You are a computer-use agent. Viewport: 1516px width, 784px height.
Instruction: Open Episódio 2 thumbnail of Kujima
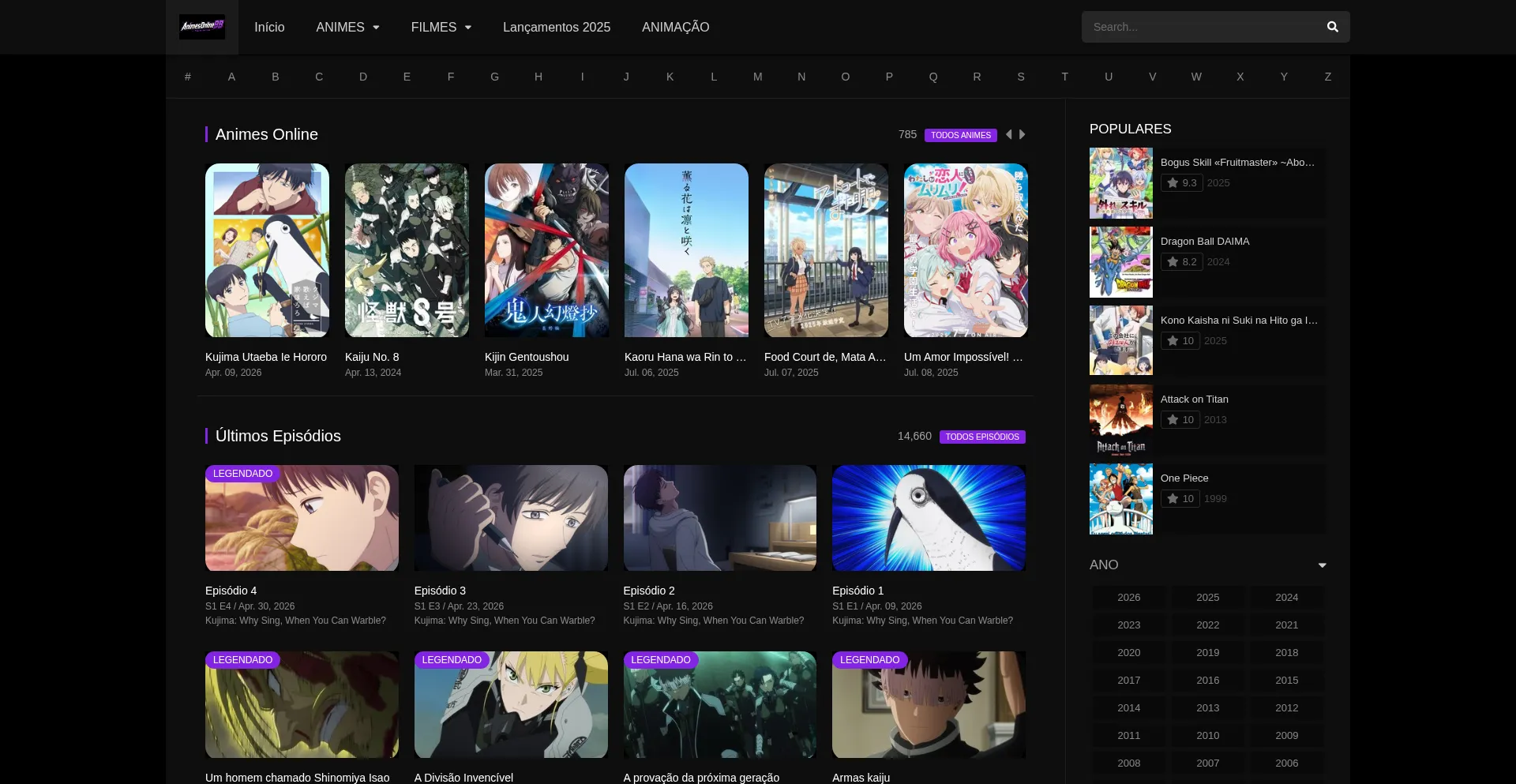click(x=720, y=518)
